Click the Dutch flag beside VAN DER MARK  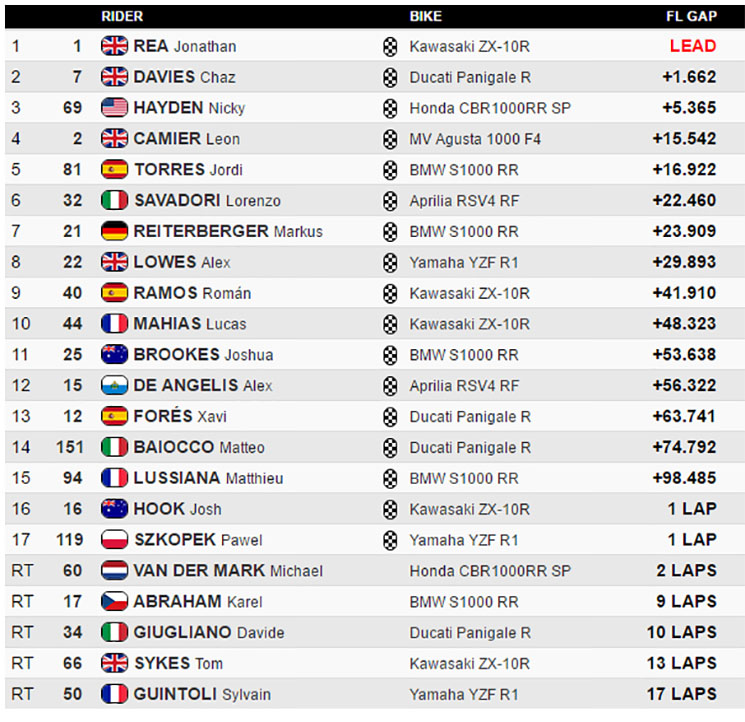(114, 570)
